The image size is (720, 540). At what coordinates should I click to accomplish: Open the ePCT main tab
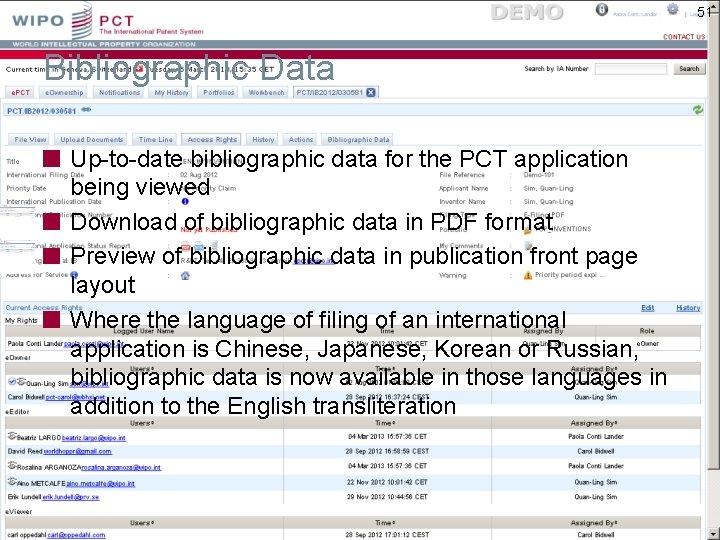tap(20, 92)
